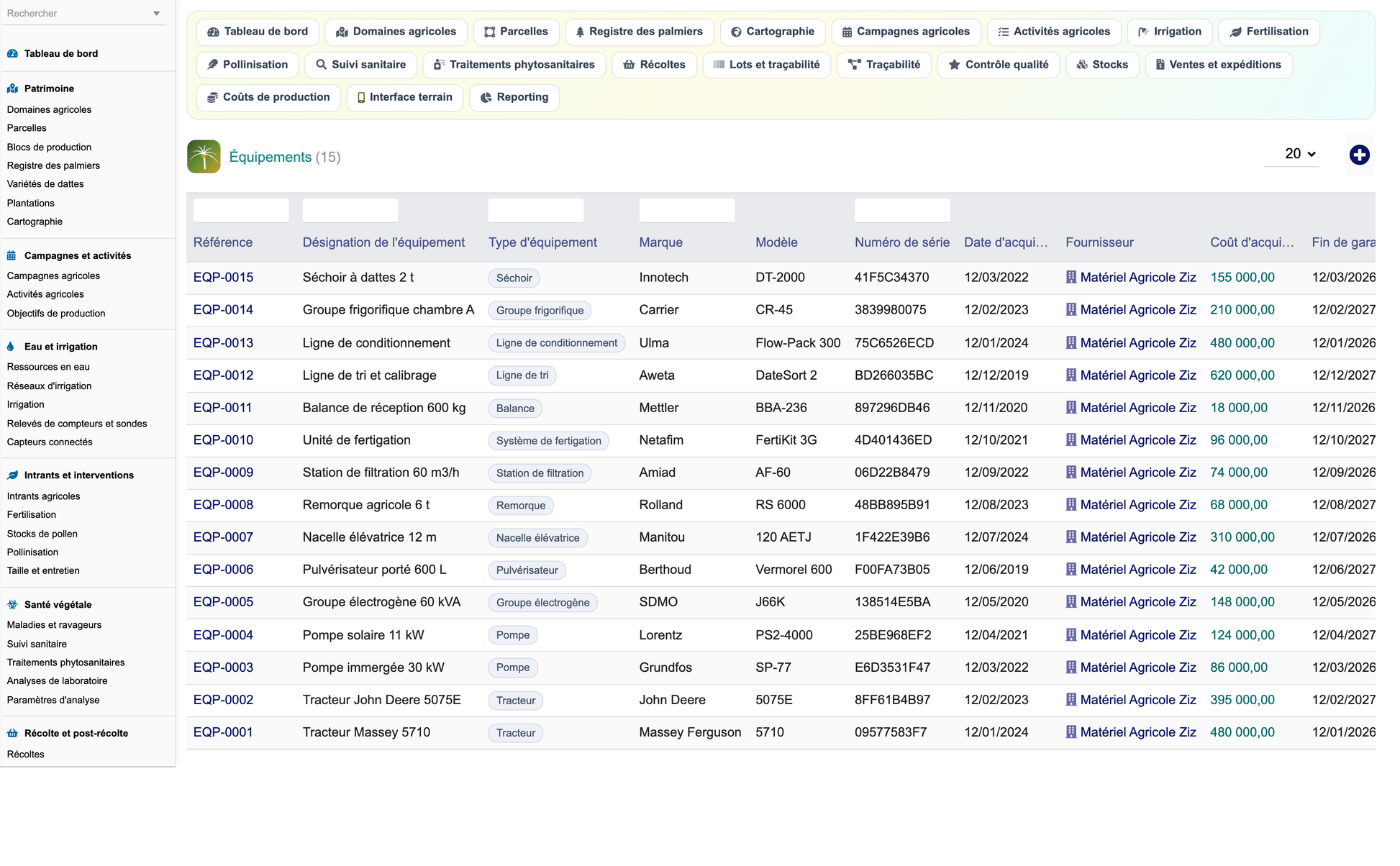
Task: Open the Domaines agricoles top tab
Action: pyautogui.click(x=396, y=32)
